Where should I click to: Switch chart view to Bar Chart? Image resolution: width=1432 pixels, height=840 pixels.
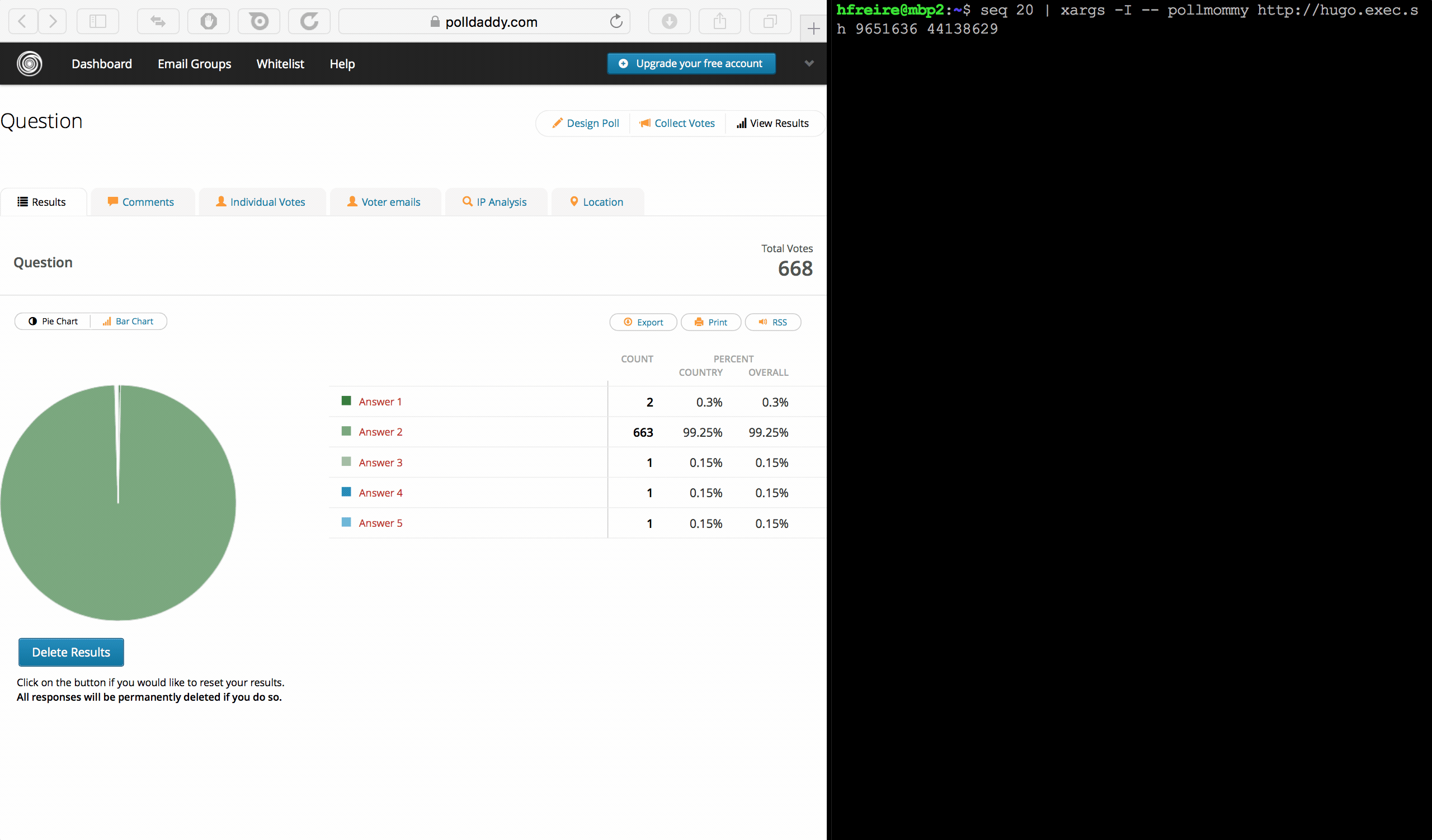coord(128,322)
